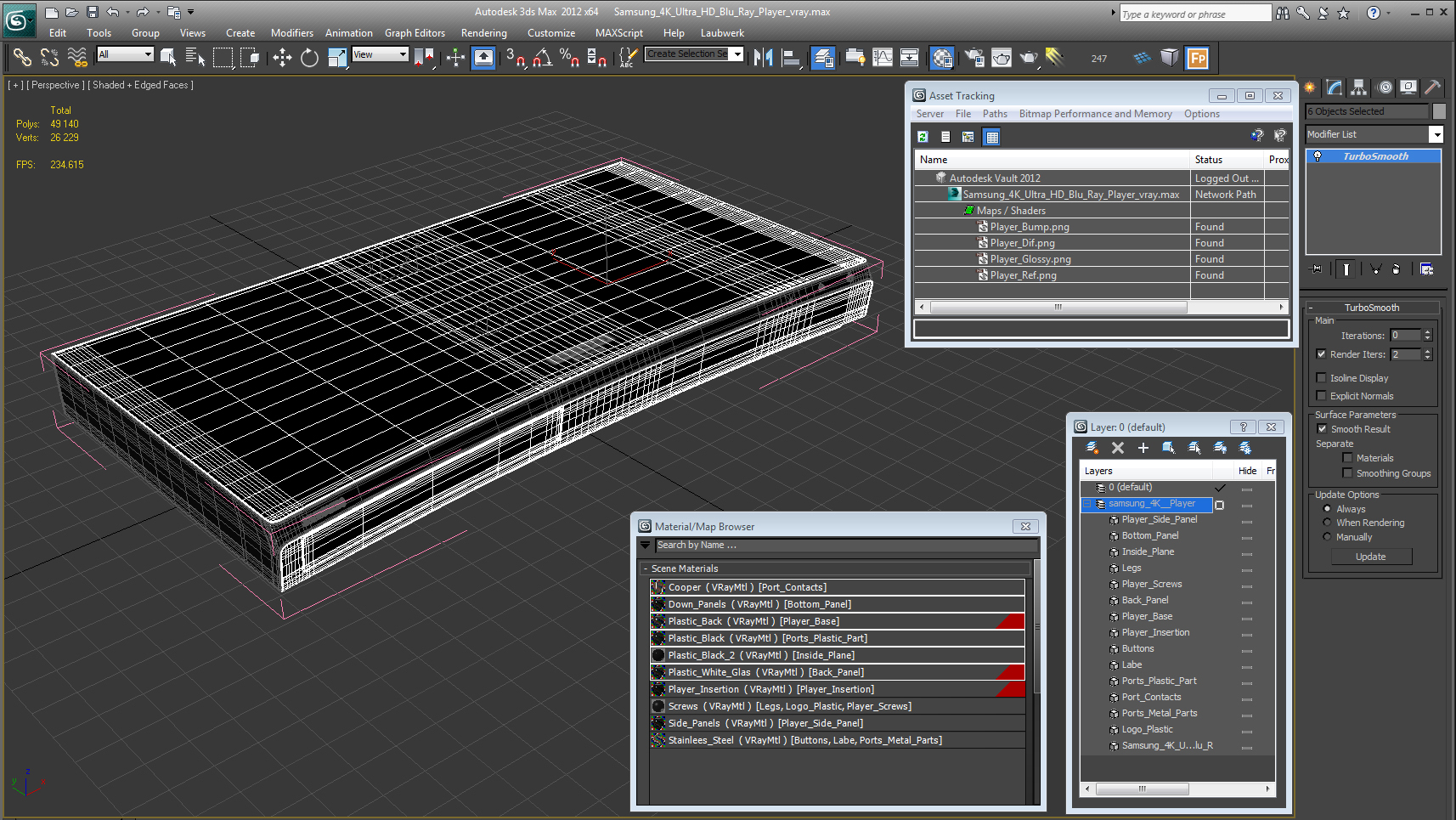Open Curve Editor from toolbar
This screenshot has height=820, width=1456.
(883, 57)
